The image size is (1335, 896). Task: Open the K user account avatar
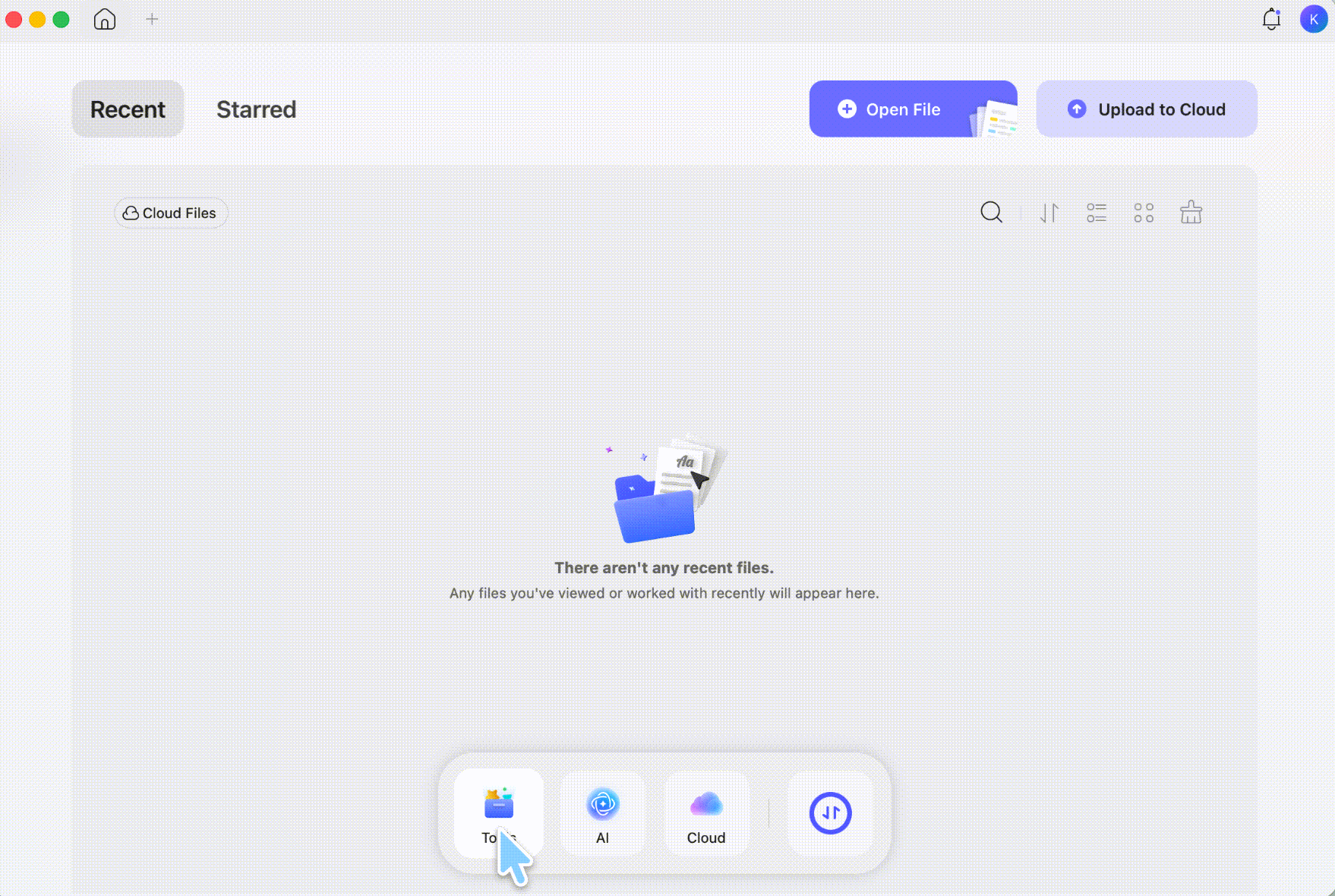tap(1313, 19)
